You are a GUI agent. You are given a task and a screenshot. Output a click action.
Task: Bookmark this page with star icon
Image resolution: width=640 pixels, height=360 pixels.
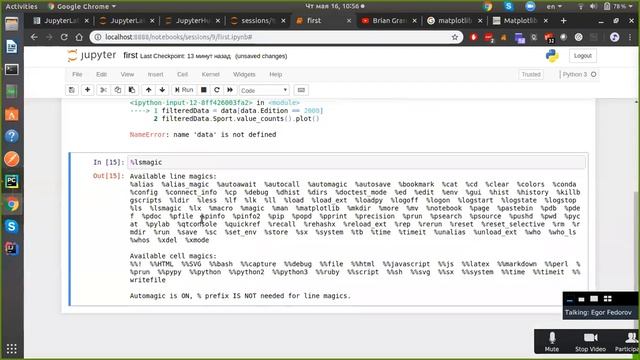pos(455,37)
